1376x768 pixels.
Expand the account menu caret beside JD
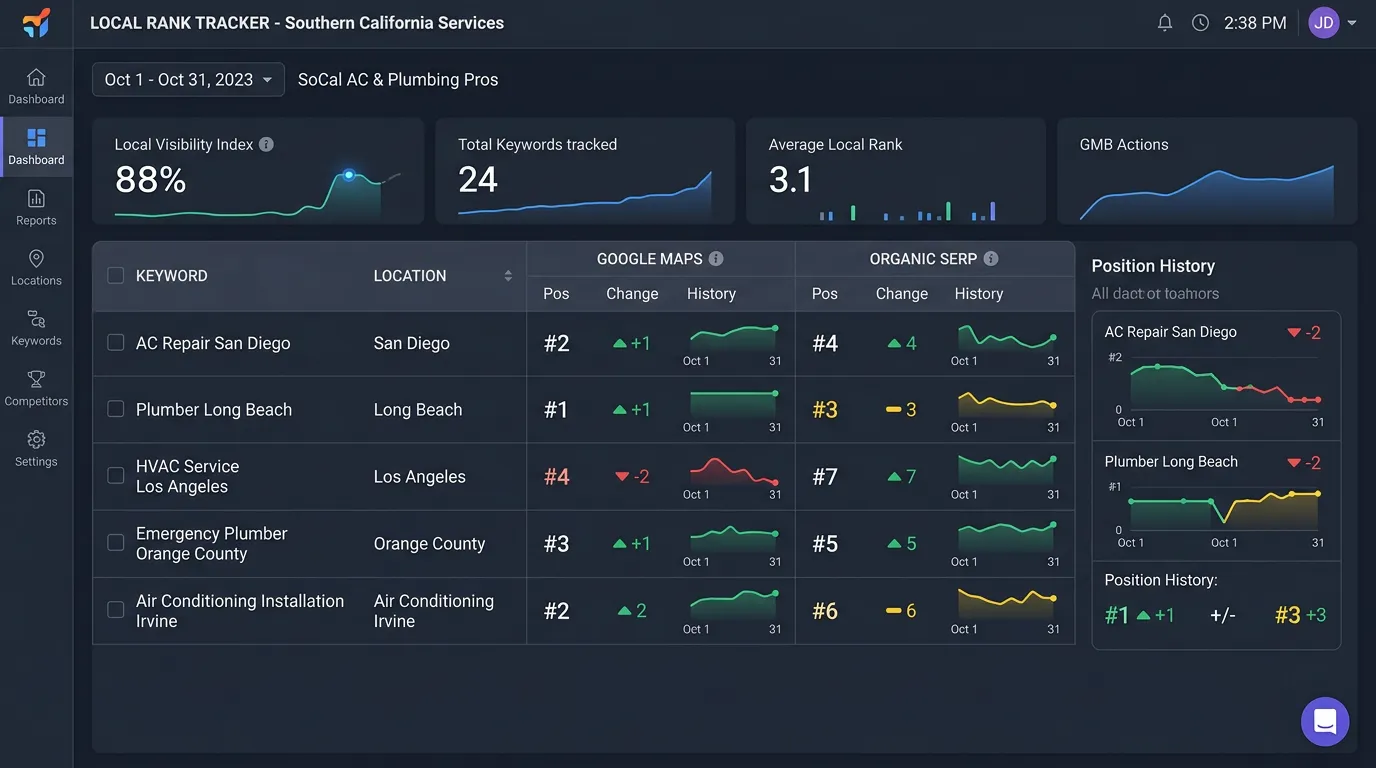coord(1352,23)
